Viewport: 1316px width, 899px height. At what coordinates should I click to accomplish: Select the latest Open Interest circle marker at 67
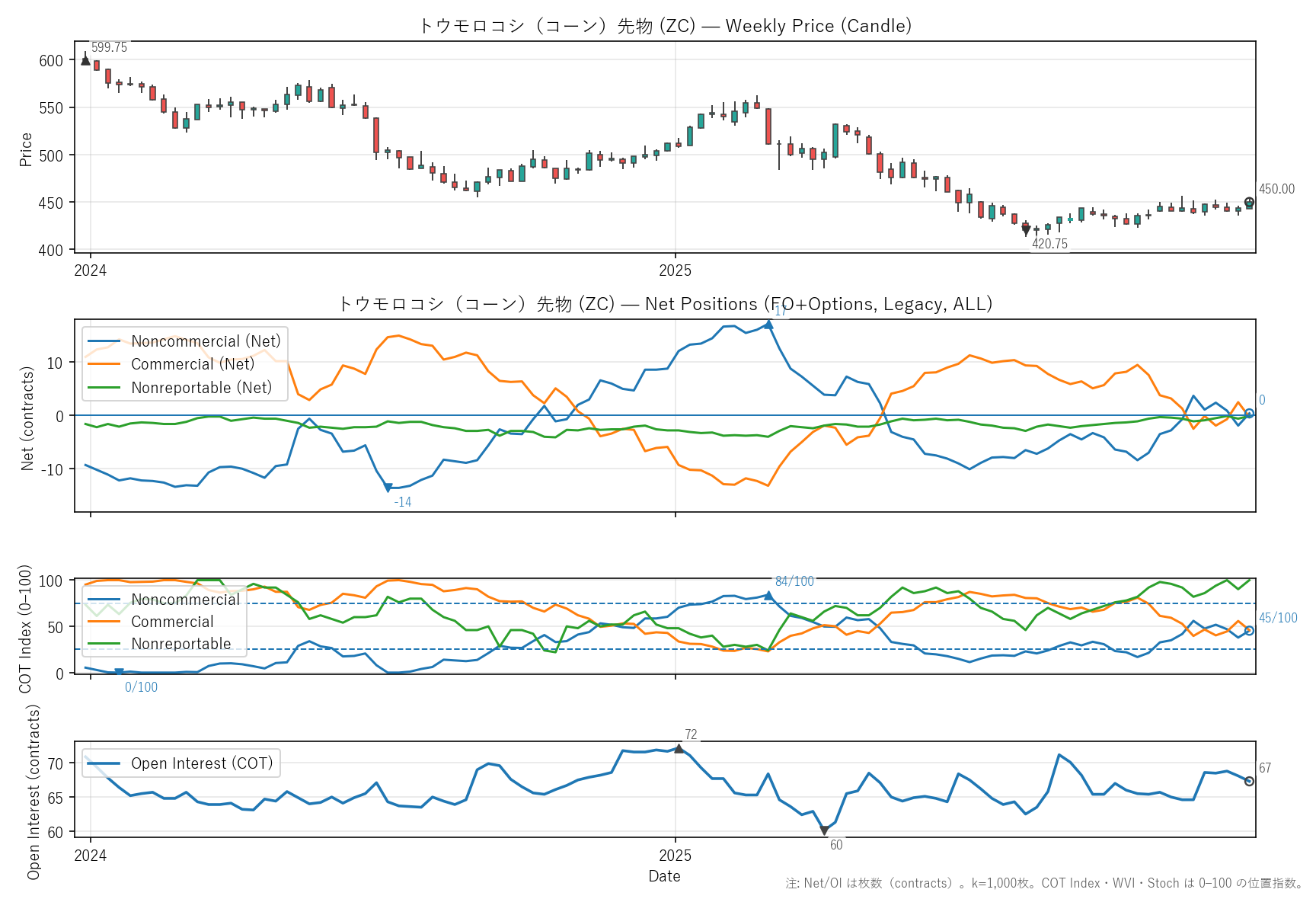1249,781
